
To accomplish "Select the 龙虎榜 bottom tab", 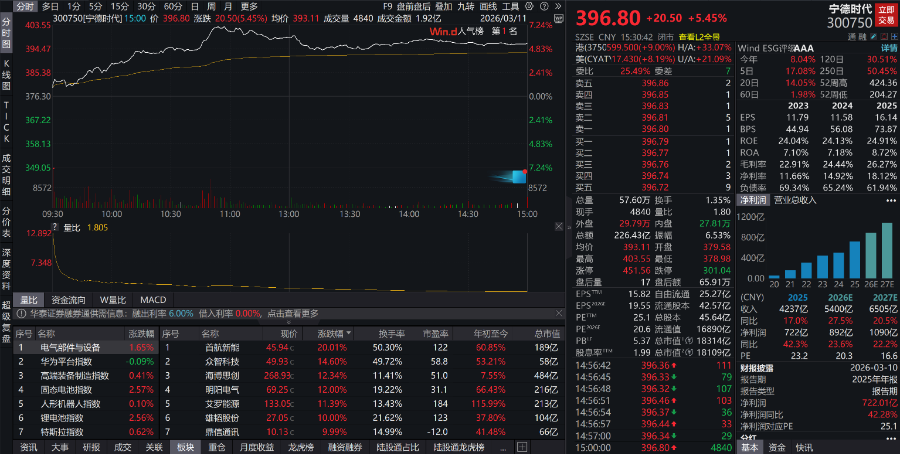I will pyautogui.click(x=299, y=447).
